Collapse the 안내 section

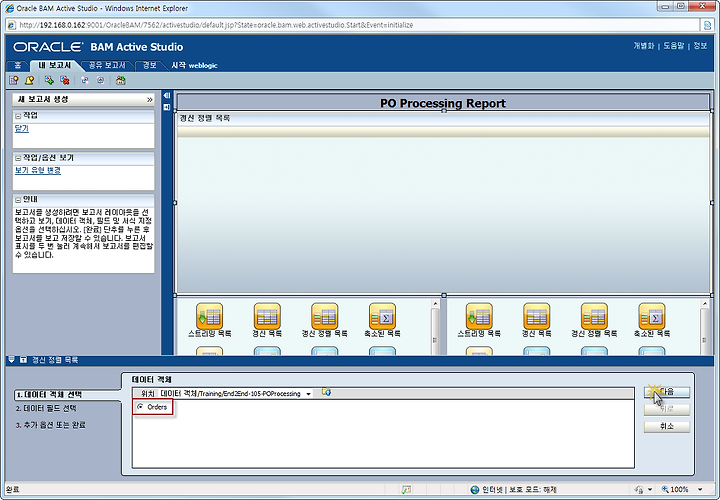18,200
